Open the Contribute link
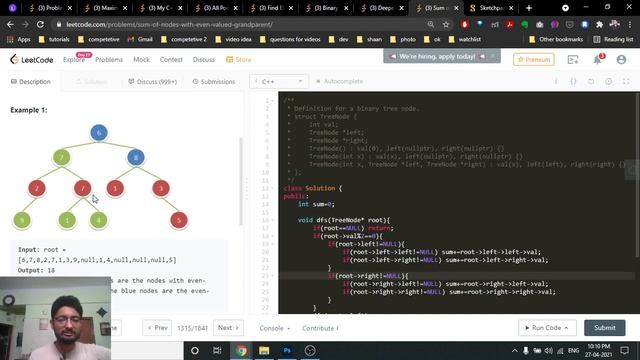The width and height of the screenshot is (640, 360). [320, 328]
